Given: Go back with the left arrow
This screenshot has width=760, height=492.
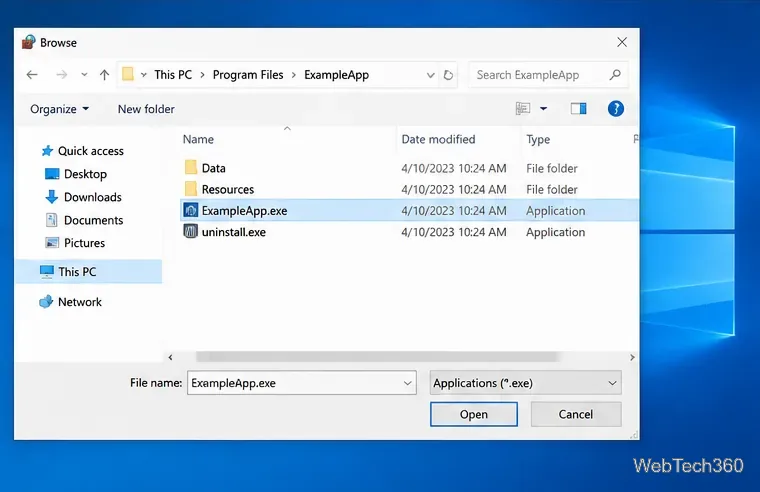Looking at the screenshot, I should 32,75.
